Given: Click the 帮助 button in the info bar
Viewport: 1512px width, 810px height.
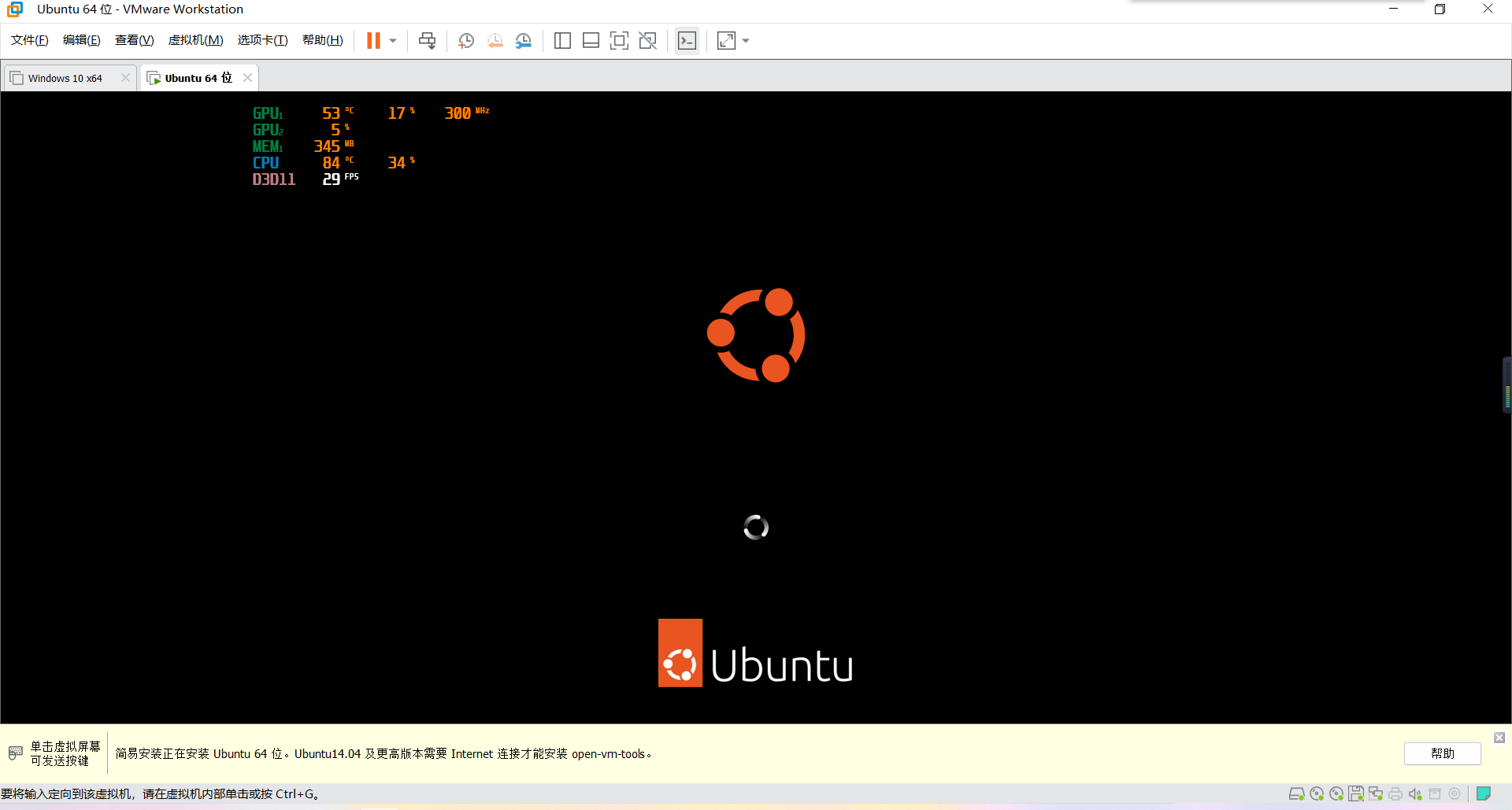Looking at the screenshot, I should [1443, 753].
